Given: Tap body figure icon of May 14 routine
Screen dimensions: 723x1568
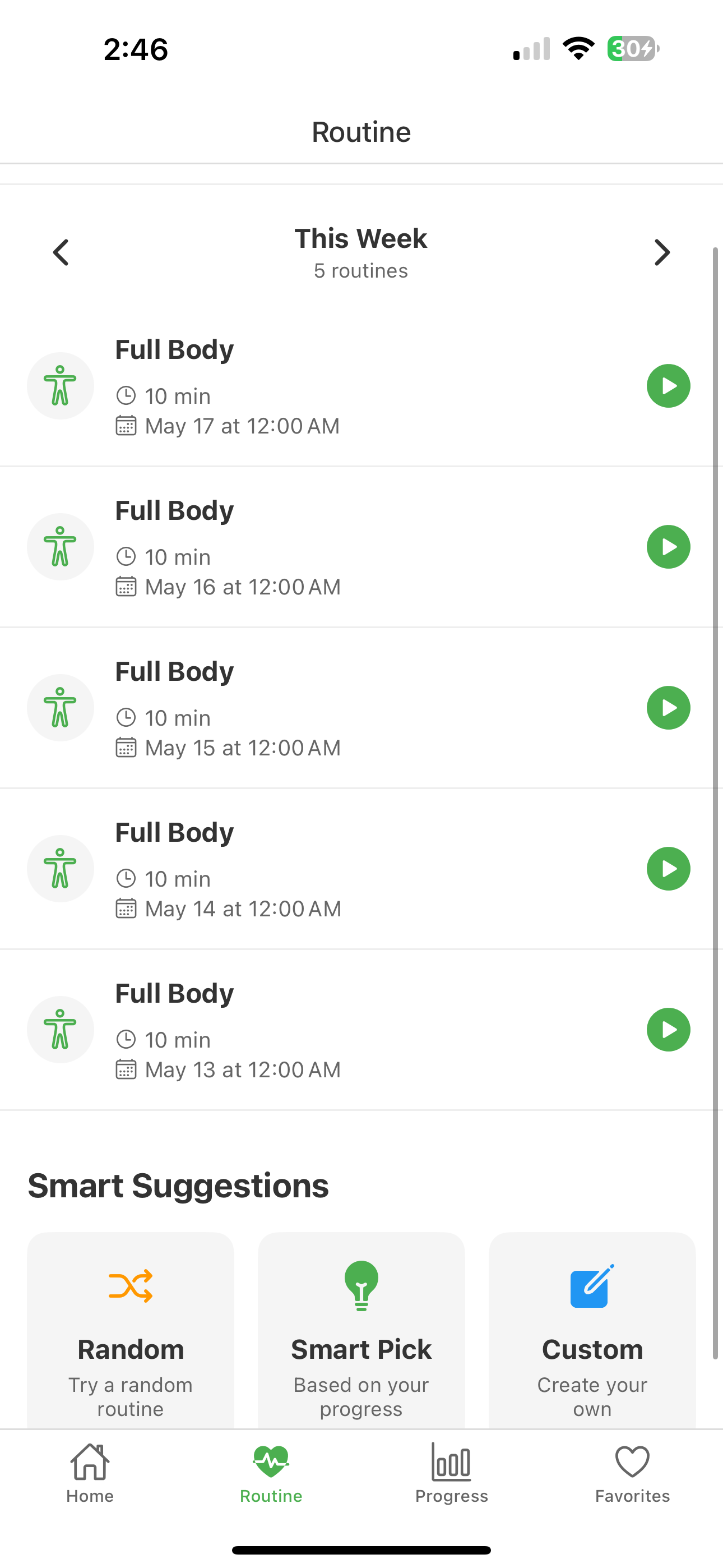Looking at the screenshot, I should pos(61,869).
